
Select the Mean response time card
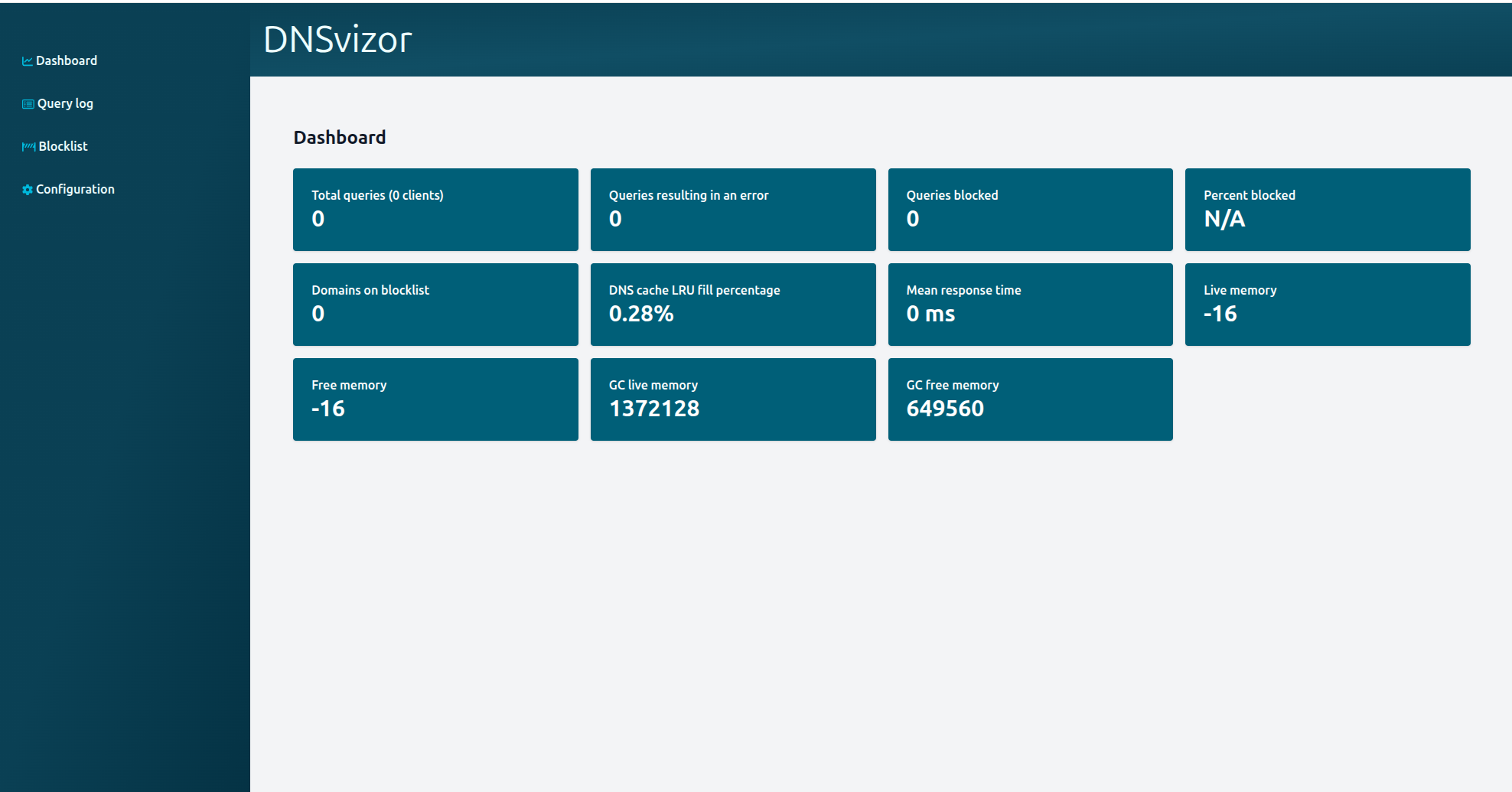[x=1030, y=305]
